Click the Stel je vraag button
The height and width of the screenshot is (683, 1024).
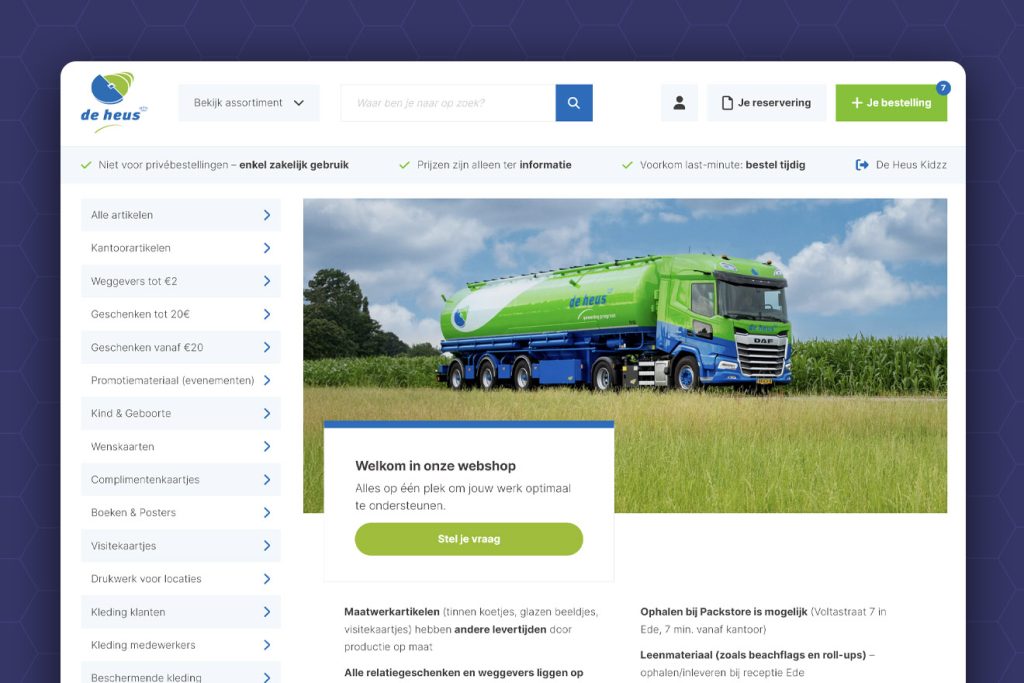tap(468, 539)
